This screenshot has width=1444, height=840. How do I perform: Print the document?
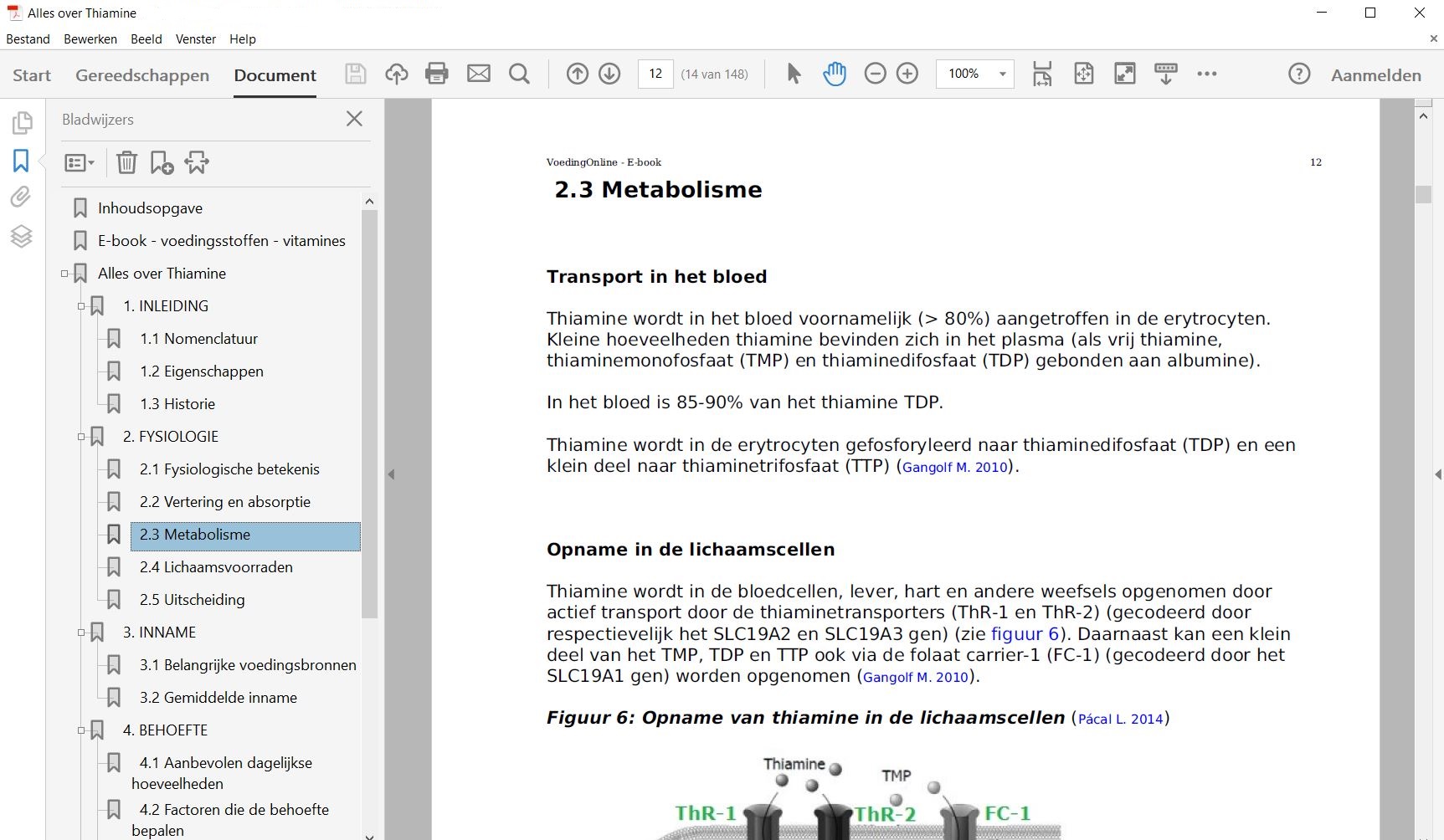point(436,74)
